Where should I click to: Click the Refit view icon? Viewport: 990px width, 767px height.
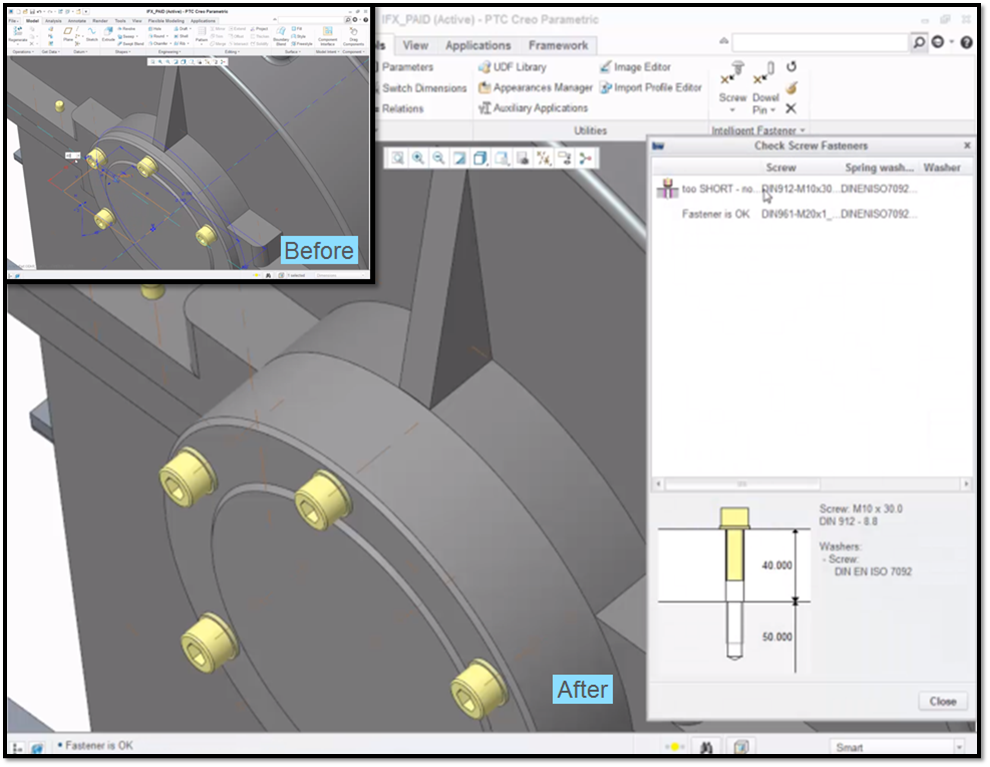pos(397,158)
